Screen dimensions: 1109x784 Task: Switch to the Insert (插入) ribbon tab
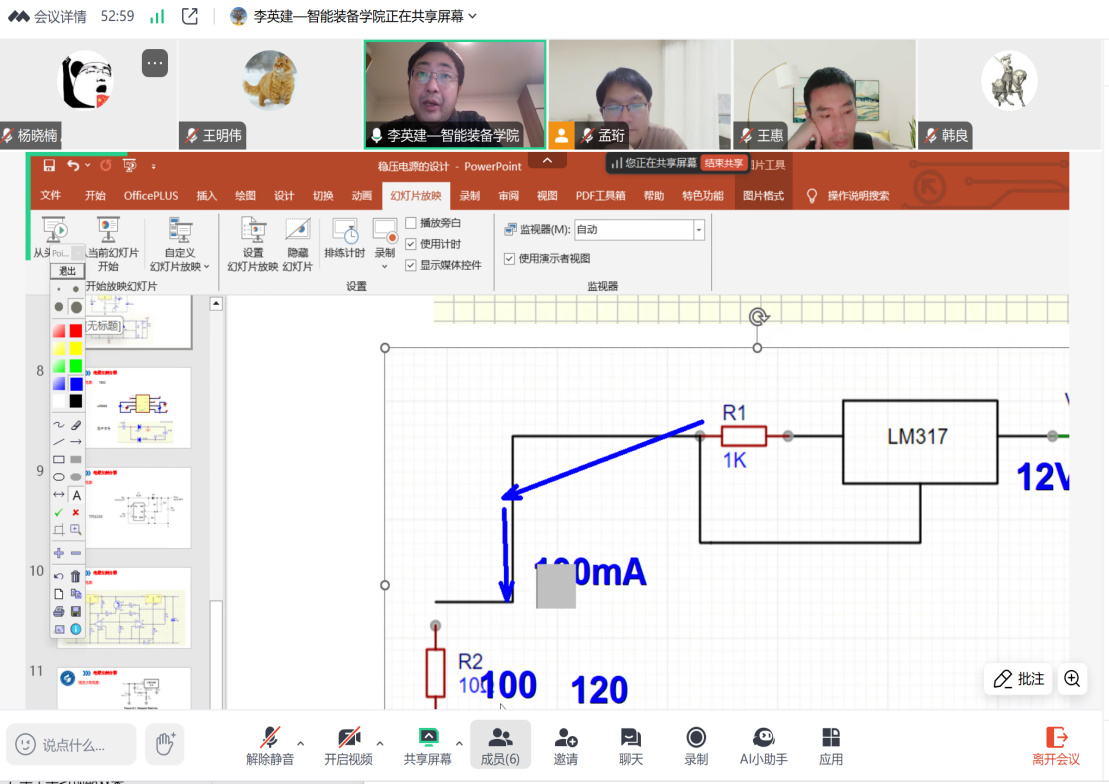[x=206, y=196]
